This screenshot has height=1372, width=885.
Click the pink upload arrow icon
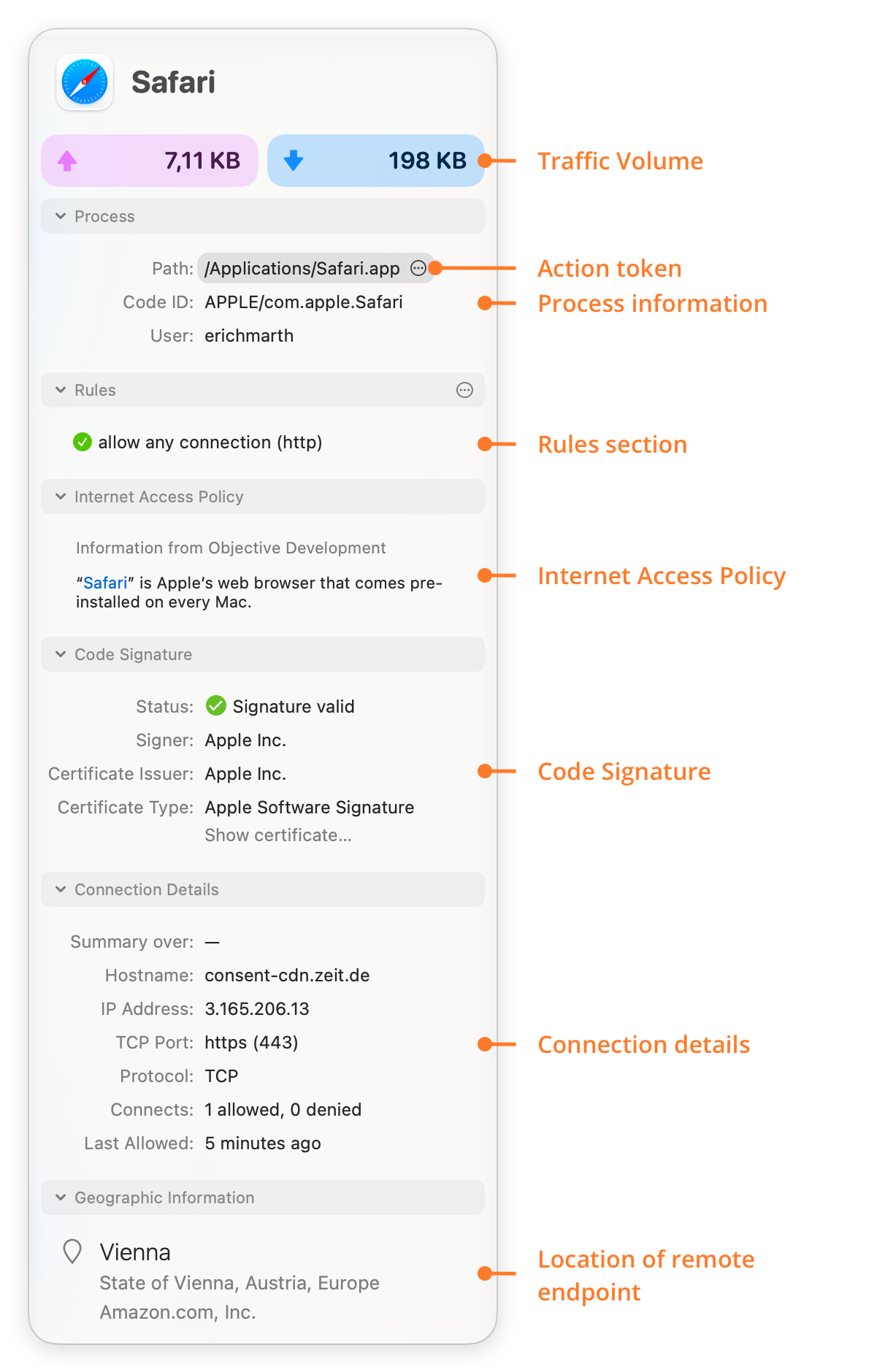(67, 161)
